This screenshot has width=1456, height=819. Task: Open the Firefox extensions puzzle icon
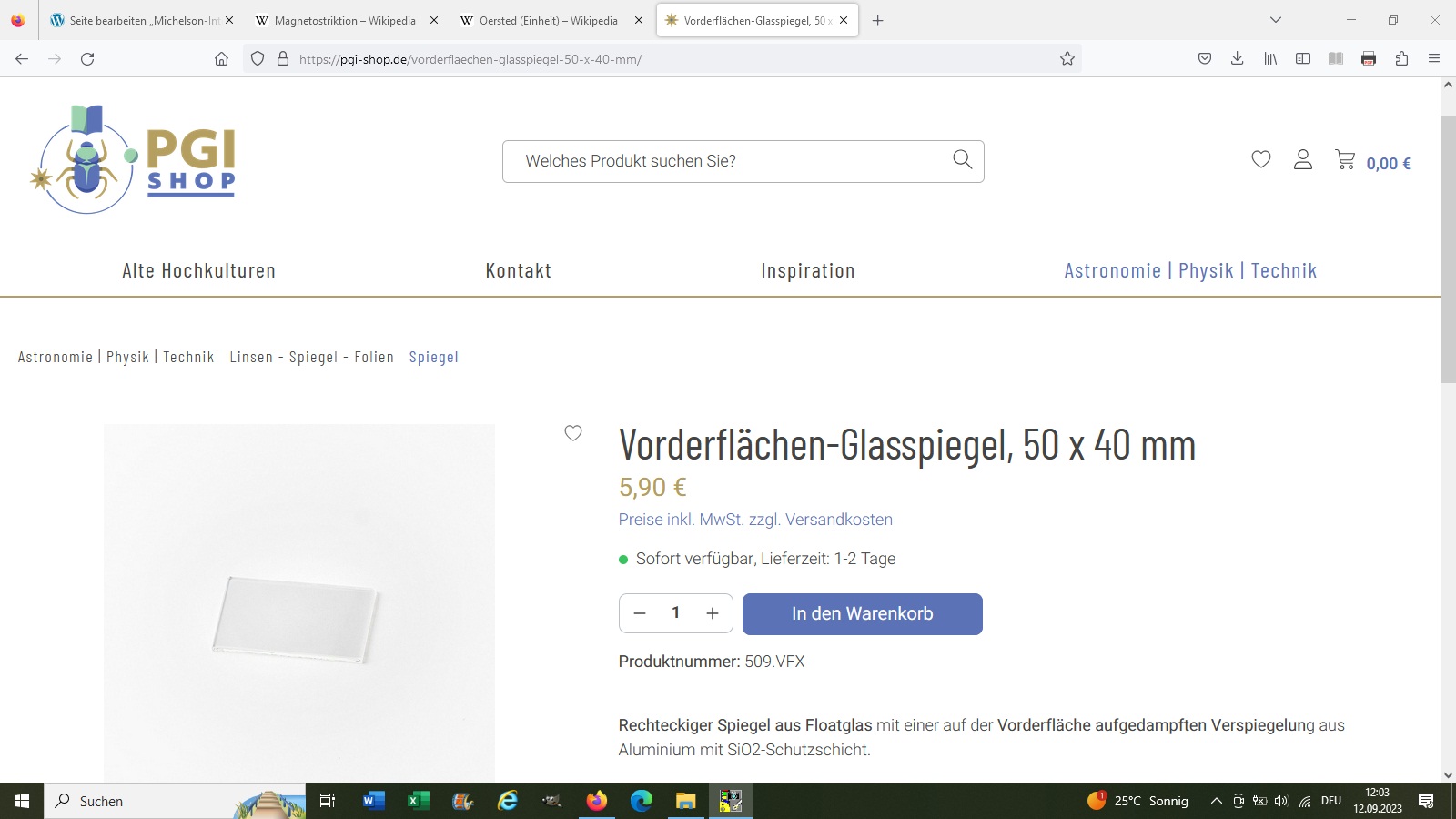point(1401,59)
